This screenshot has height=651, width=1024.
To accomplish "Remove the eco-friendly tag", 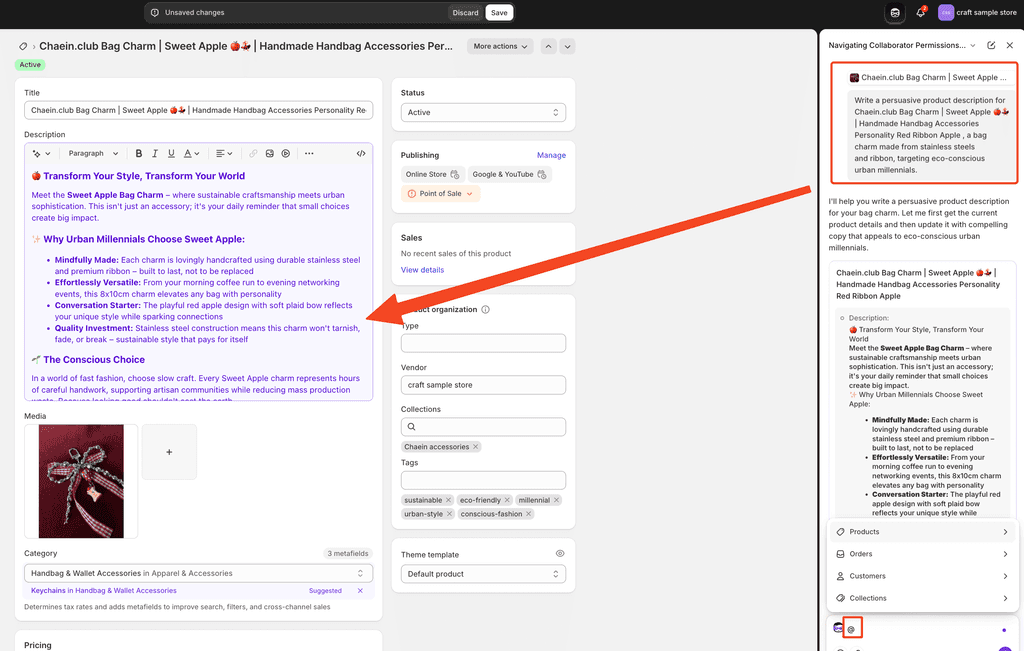I will (507, 500).
